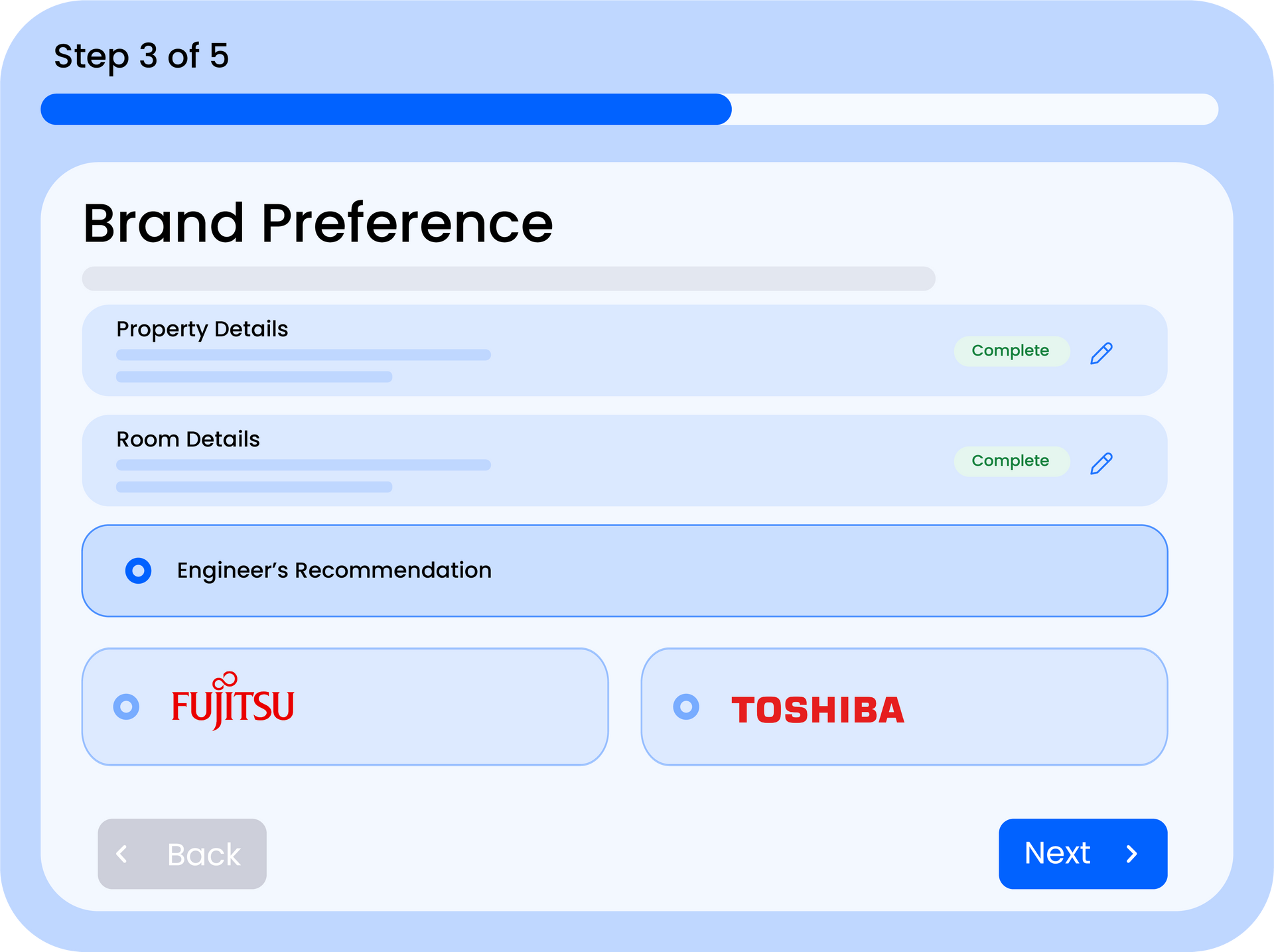Select Engineer's Recommendation radio button
The height and width of the screenshot is (952, 1274).
[138, 571]
